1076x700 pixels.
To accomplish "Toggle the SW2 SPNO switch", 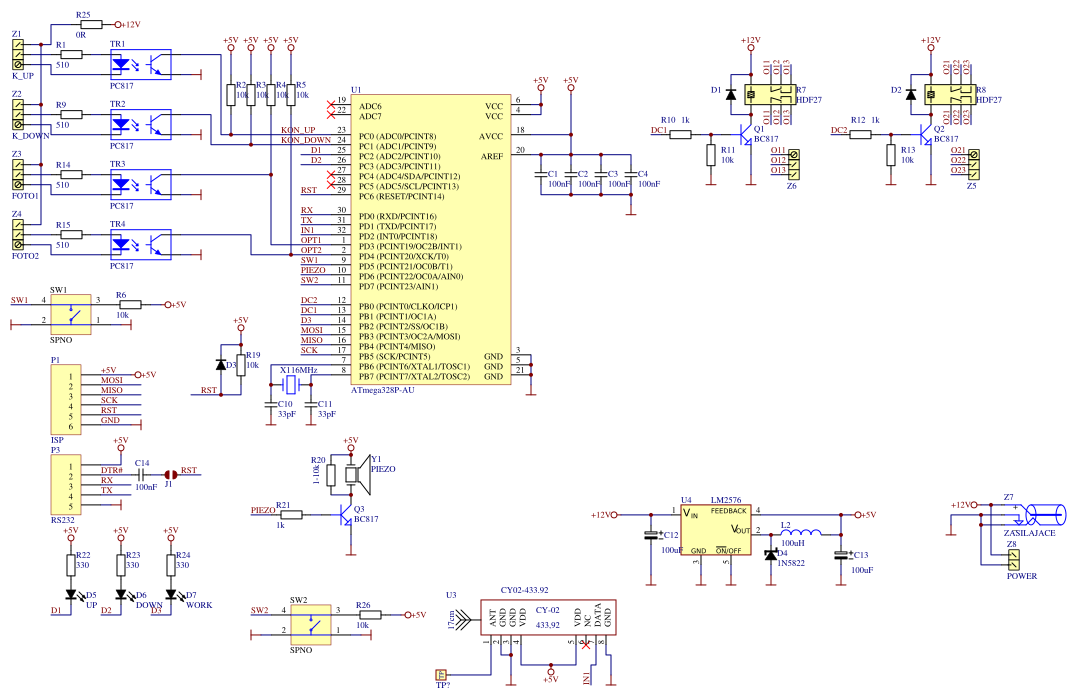I will pyautogui.click(x=310, y=625).
